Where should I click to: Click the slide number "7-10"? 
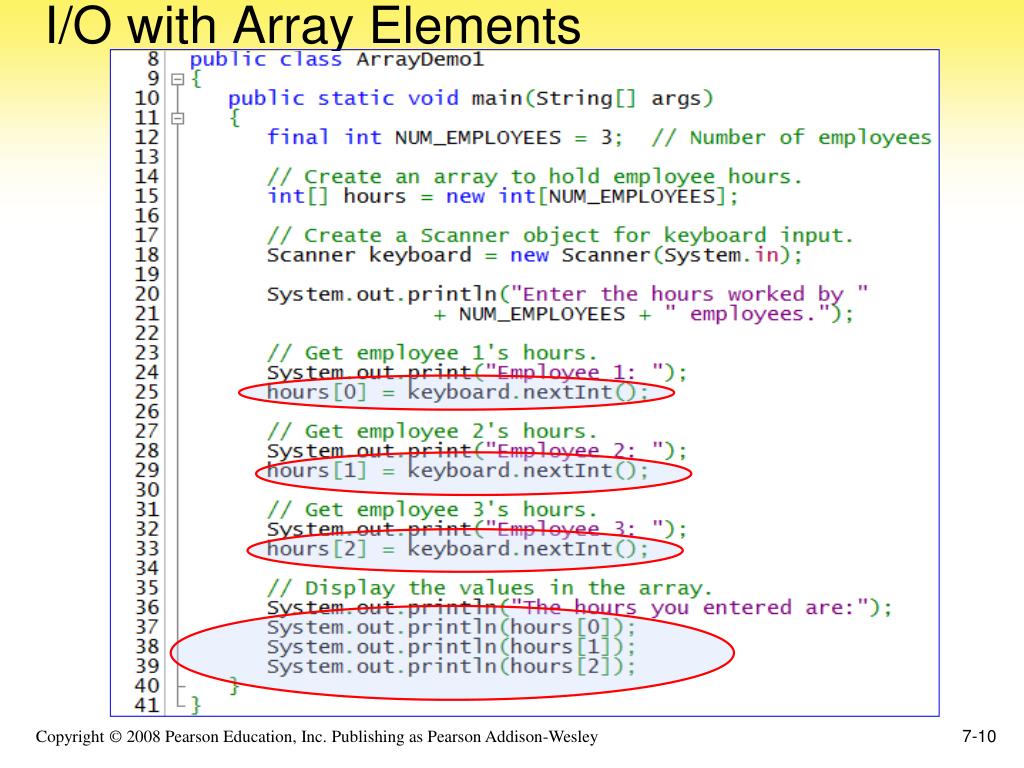pyautogui.click(x=979, y=737)
